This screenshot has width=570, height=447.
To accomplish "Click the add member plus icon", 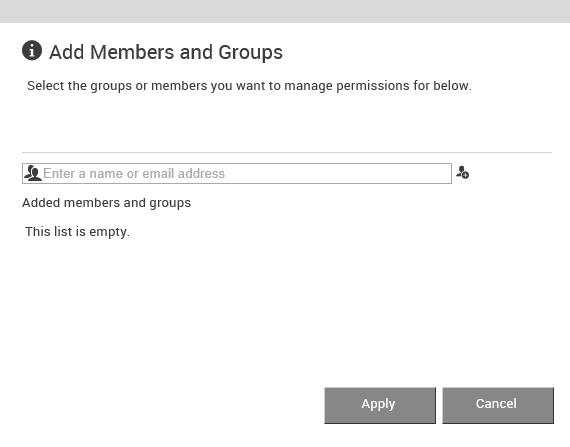I will click(462, 172).
